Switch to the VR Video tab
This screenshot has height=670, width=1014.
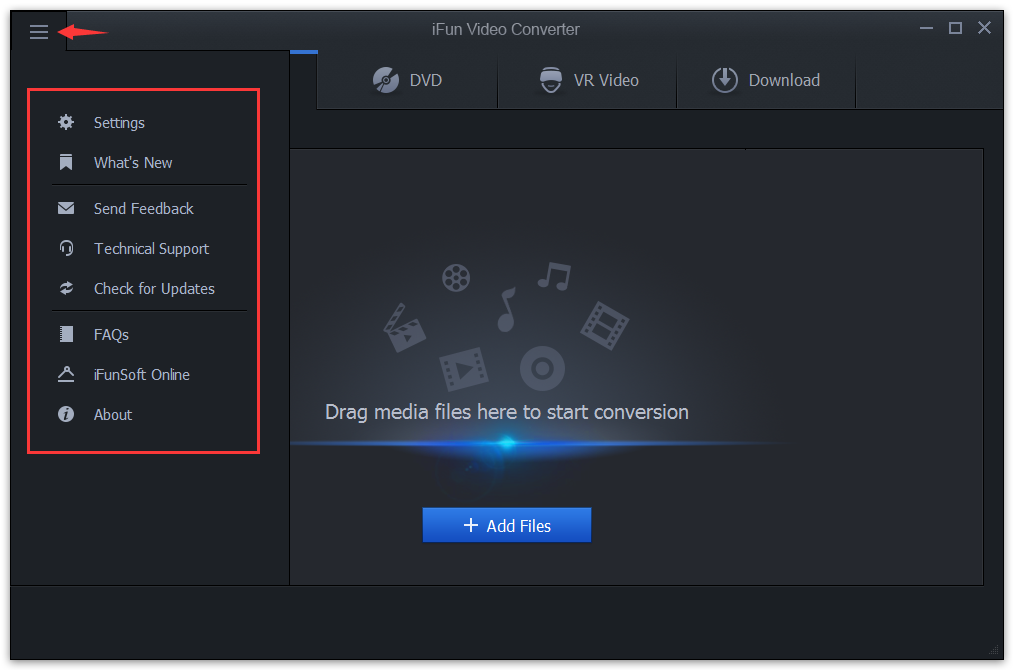pyautogui.click(x=587, y=80)
